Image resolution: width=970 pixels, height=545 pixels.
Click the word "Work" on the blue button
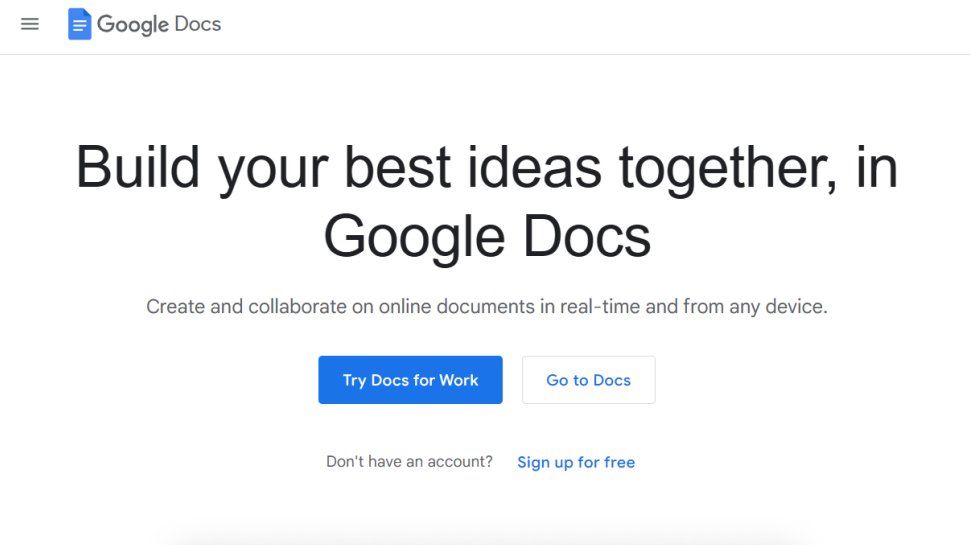tap(459, 380)
